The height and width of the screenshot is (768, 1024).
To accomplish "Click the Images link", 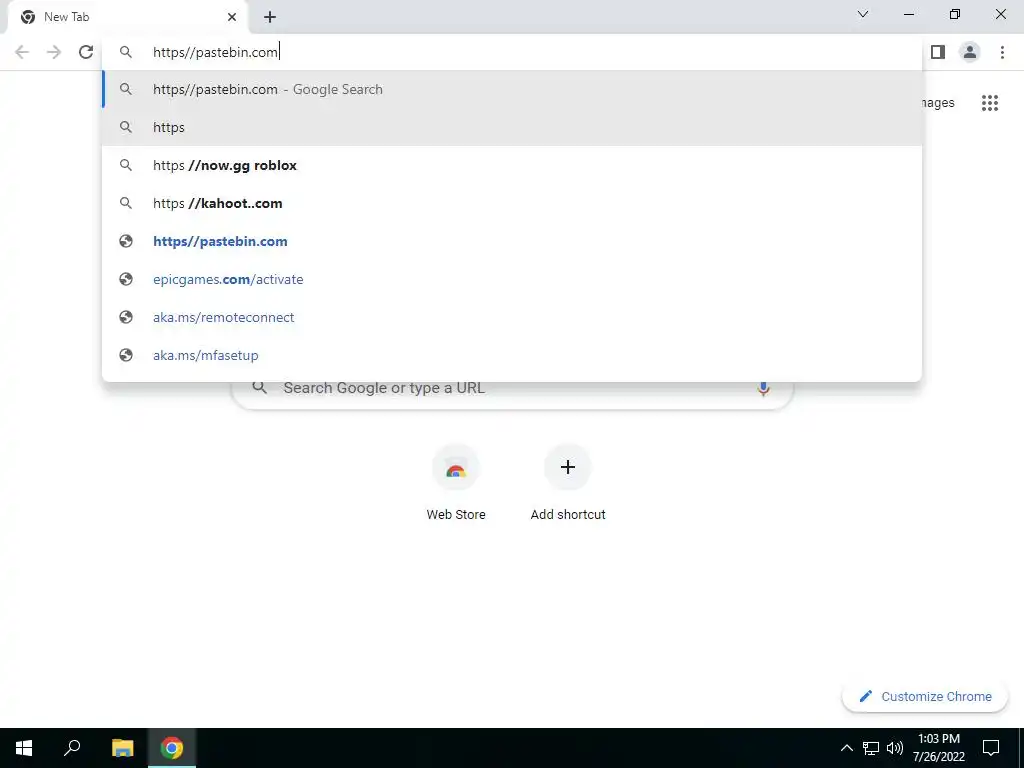I will pos(938,103).
